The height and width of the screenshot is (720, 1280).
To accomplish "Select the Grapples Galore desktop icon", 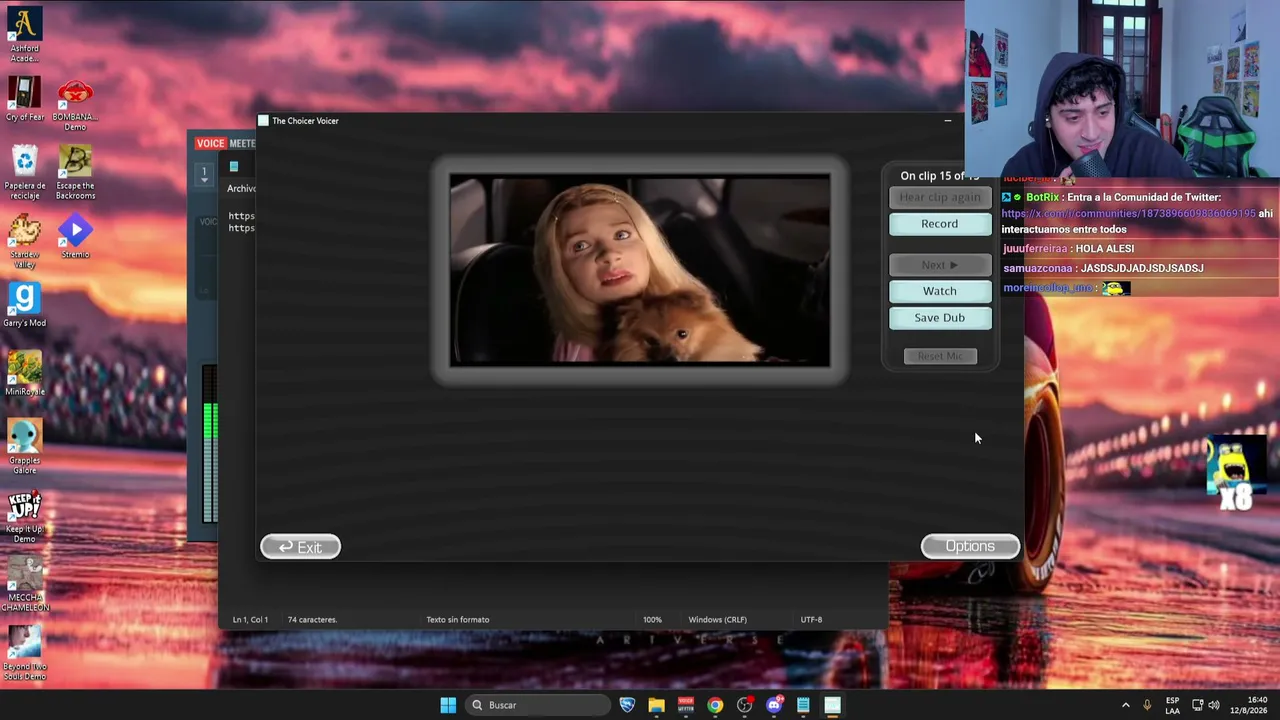I will 24,446.
